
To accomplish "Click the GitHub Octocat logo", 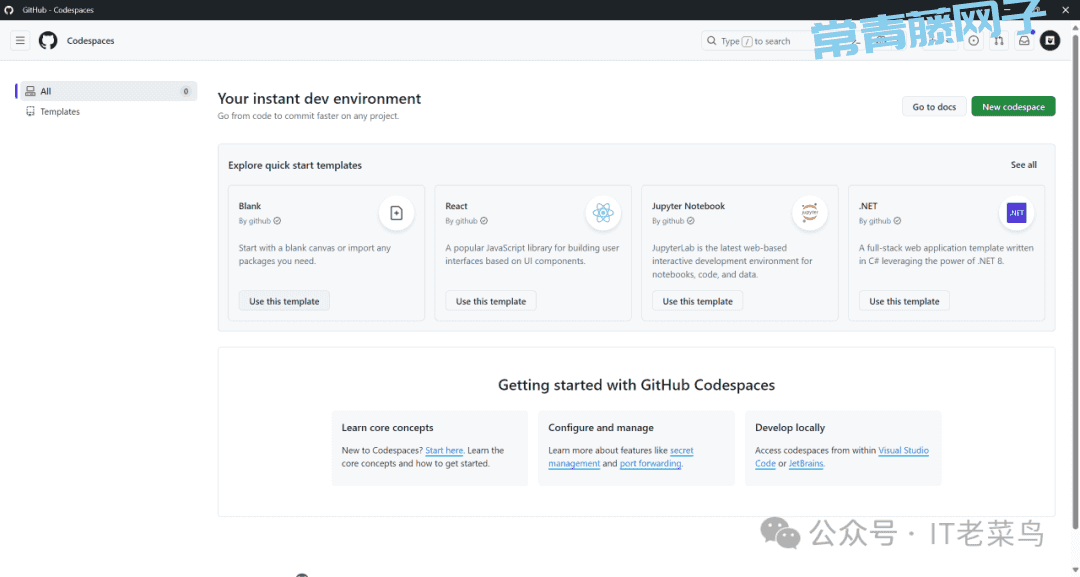I will pos(48,41).
